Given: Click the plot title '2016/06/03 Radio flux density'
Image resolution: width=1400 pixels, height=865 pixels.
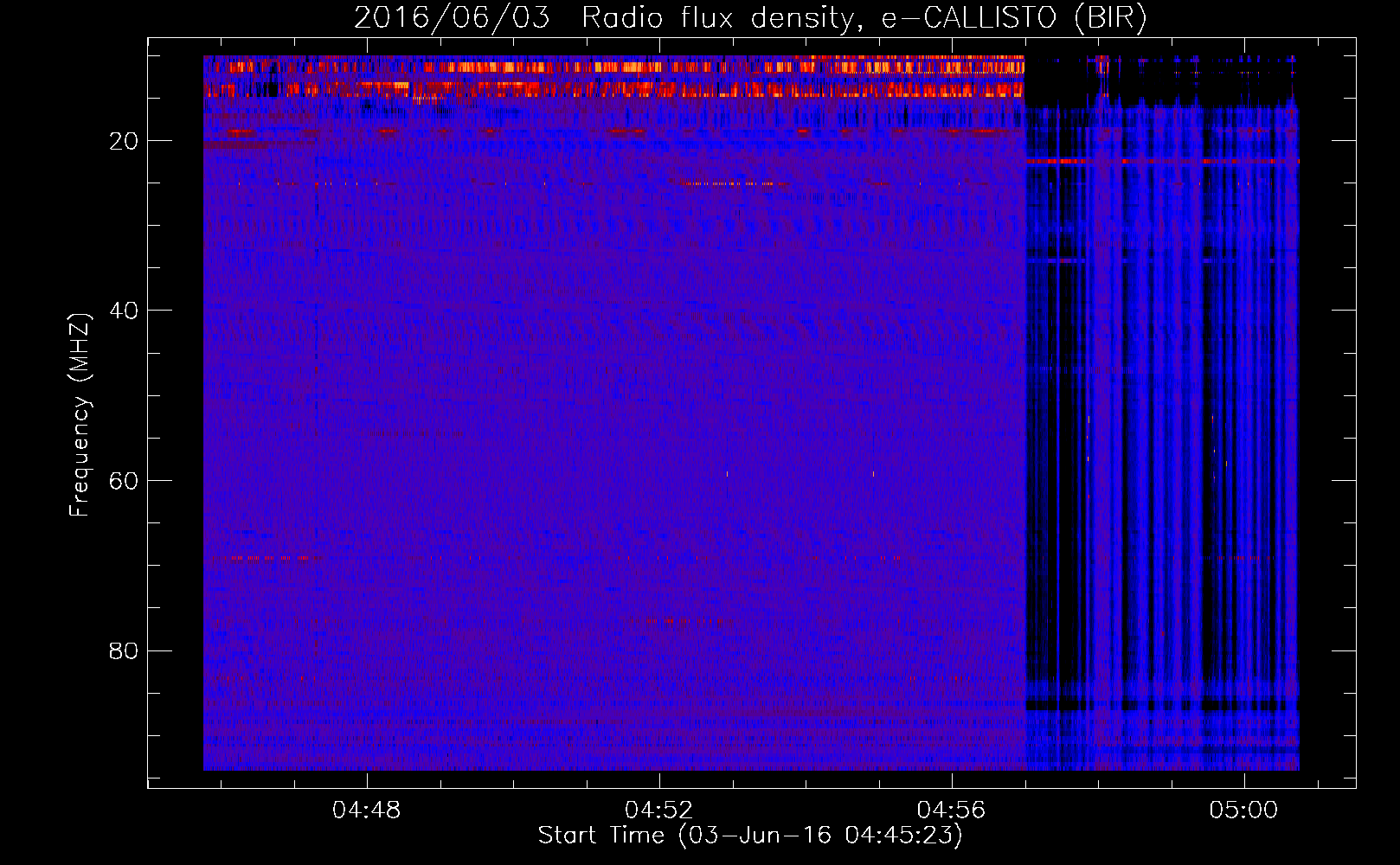Looking at the screenshot, I should point(750,18).
